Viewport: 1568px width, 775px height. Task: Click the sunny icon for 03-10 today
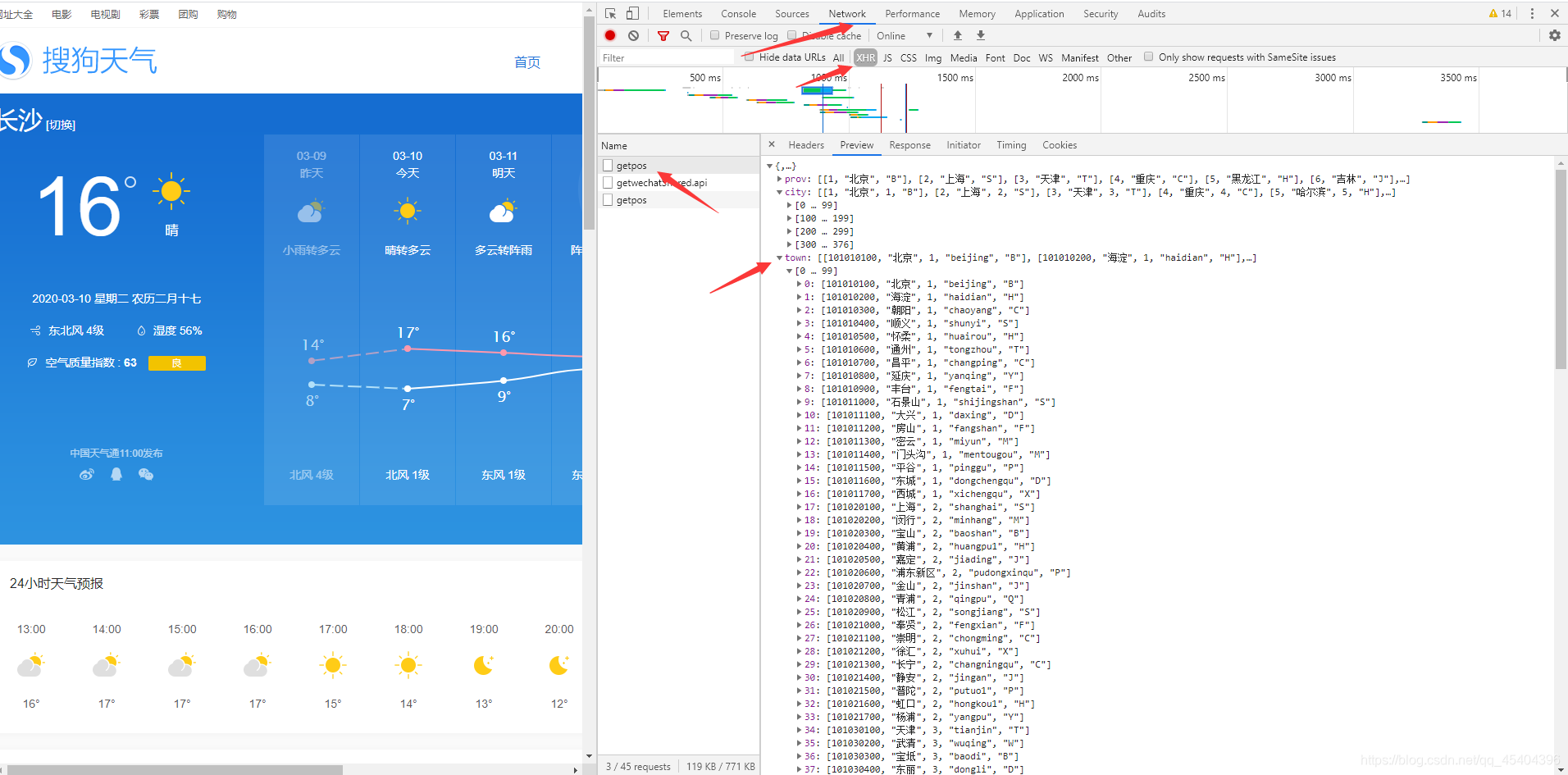point(408,211)
